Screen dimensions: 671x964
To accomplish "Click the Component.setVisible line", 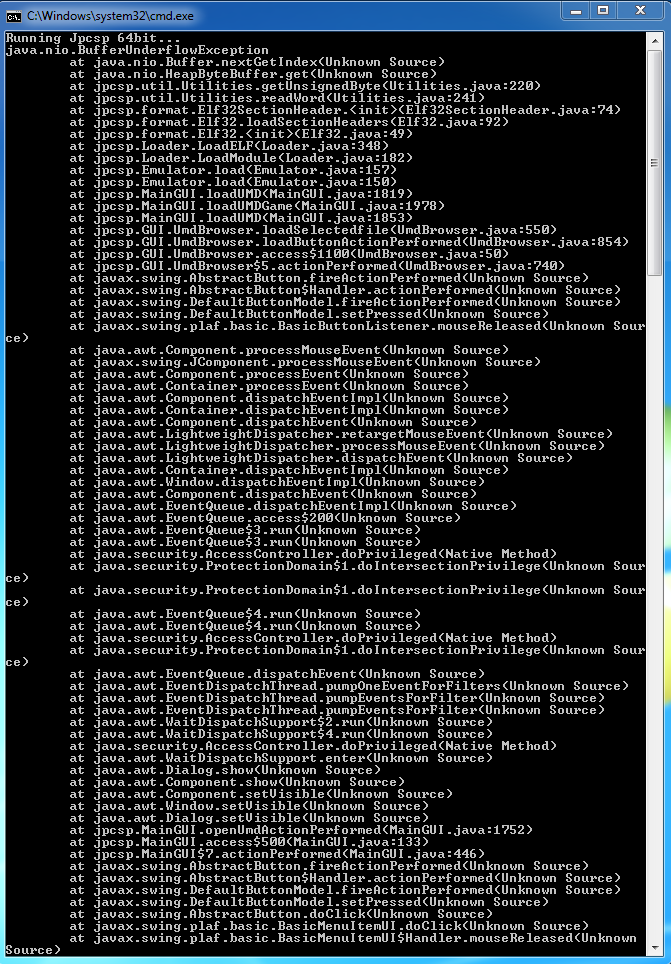I will [261, 794].
